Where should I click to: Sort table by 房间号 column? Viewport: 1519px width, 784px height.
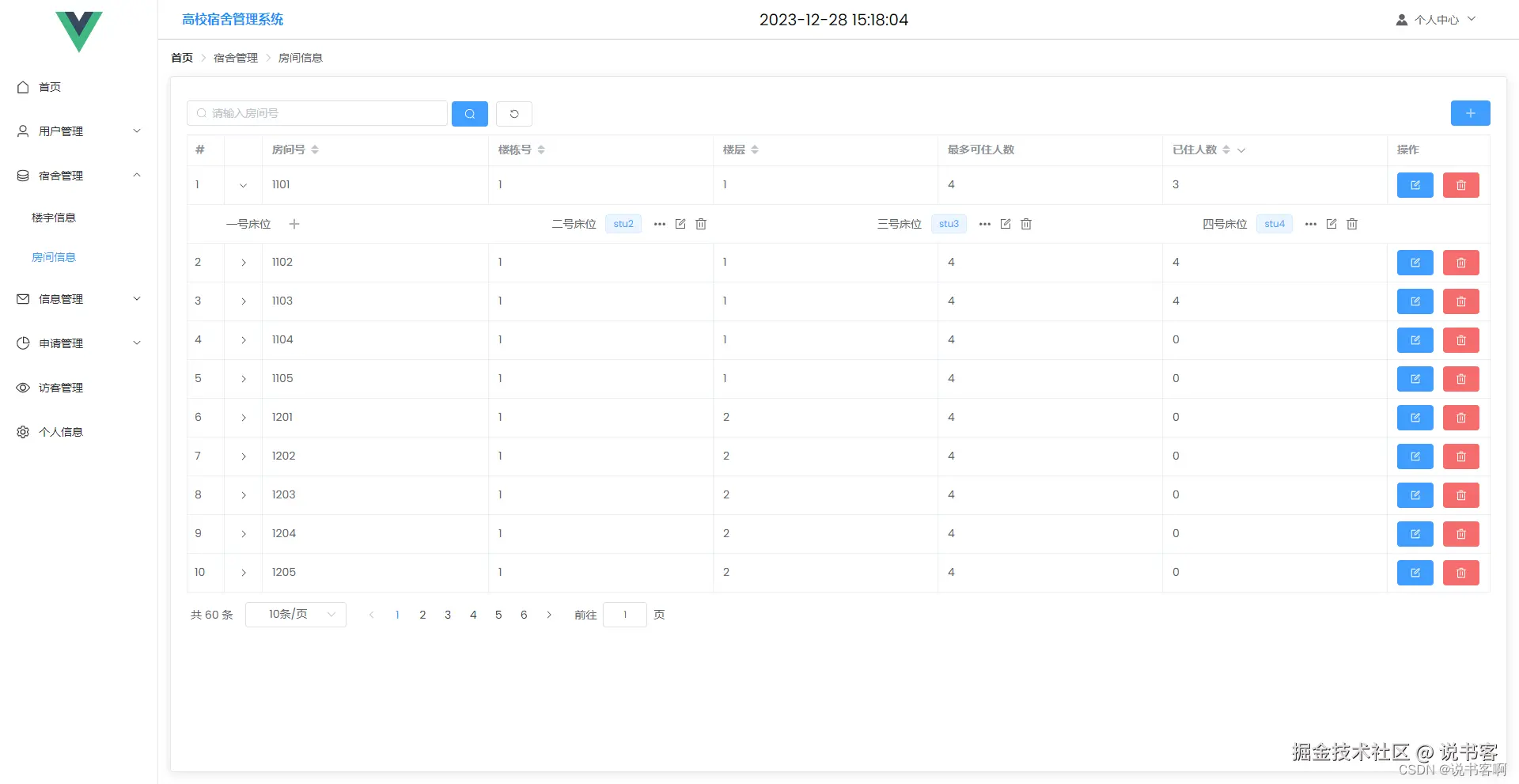point(315,150)
